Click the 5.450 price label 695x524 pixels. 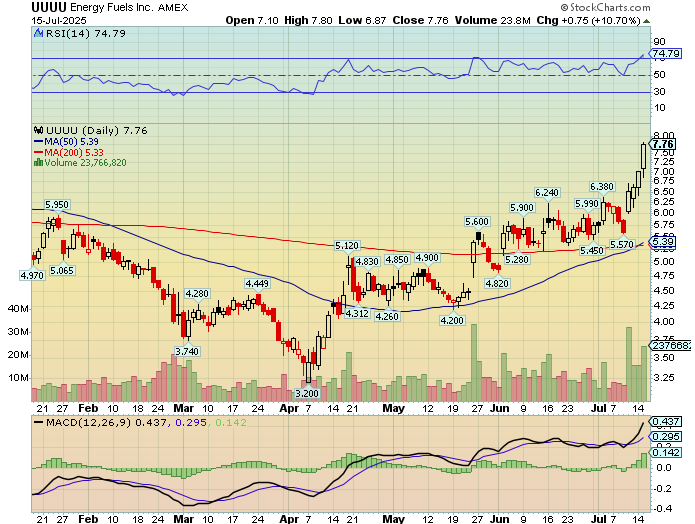(x=592, y=250)
